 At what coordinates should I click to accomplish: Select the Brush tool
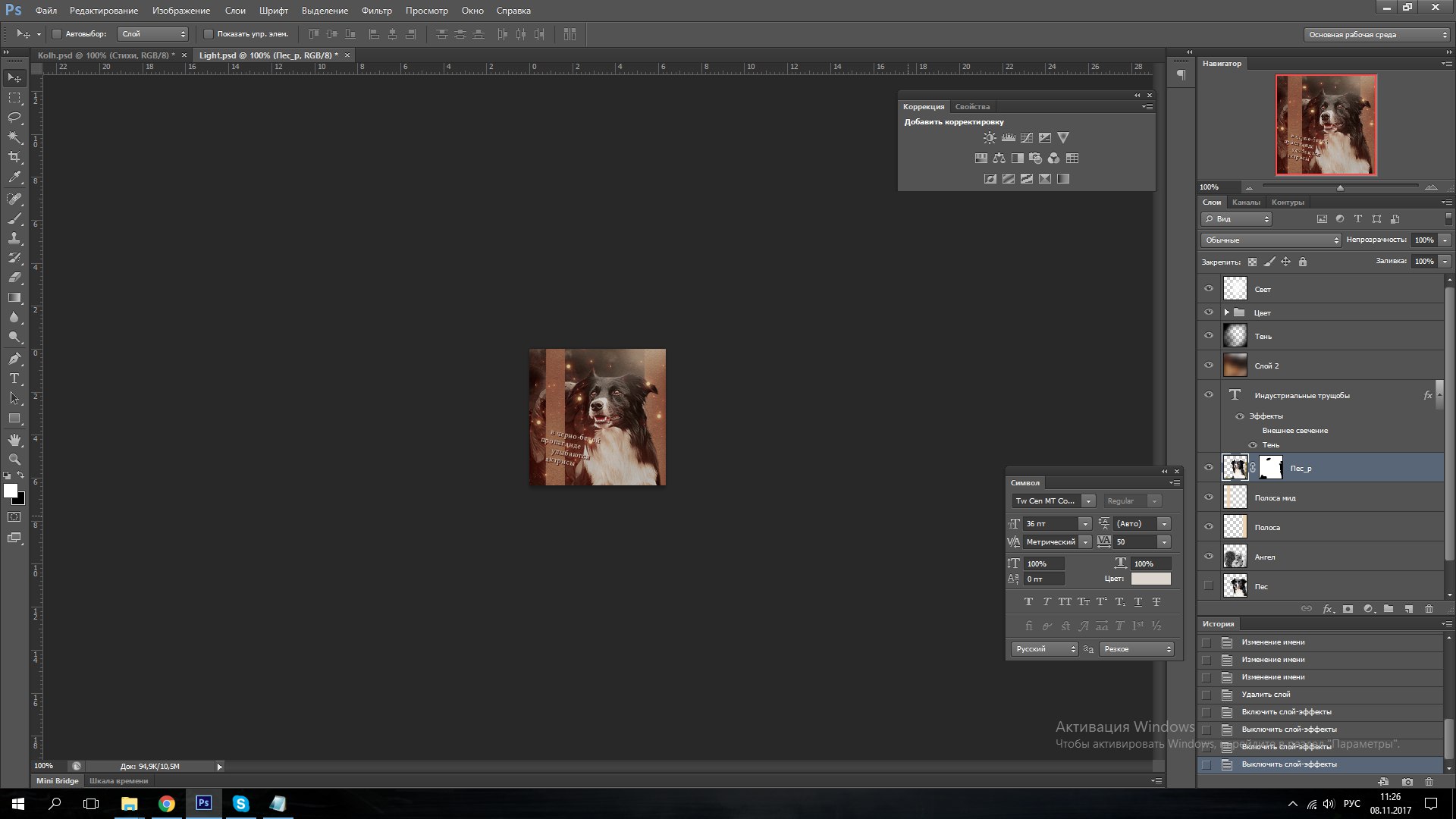coord(14,218)
